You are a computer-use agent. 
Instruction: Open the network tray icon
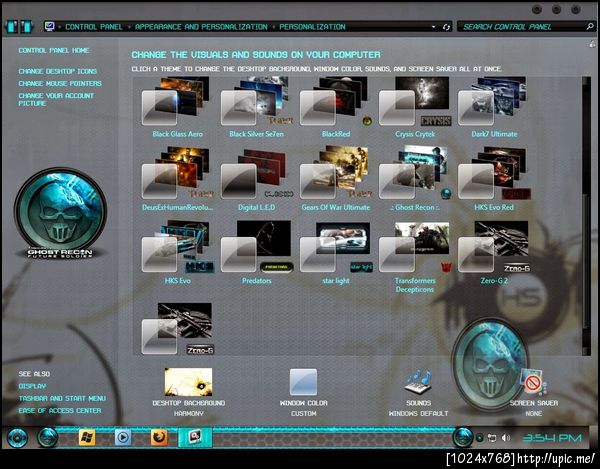click(x=492, y=438)
